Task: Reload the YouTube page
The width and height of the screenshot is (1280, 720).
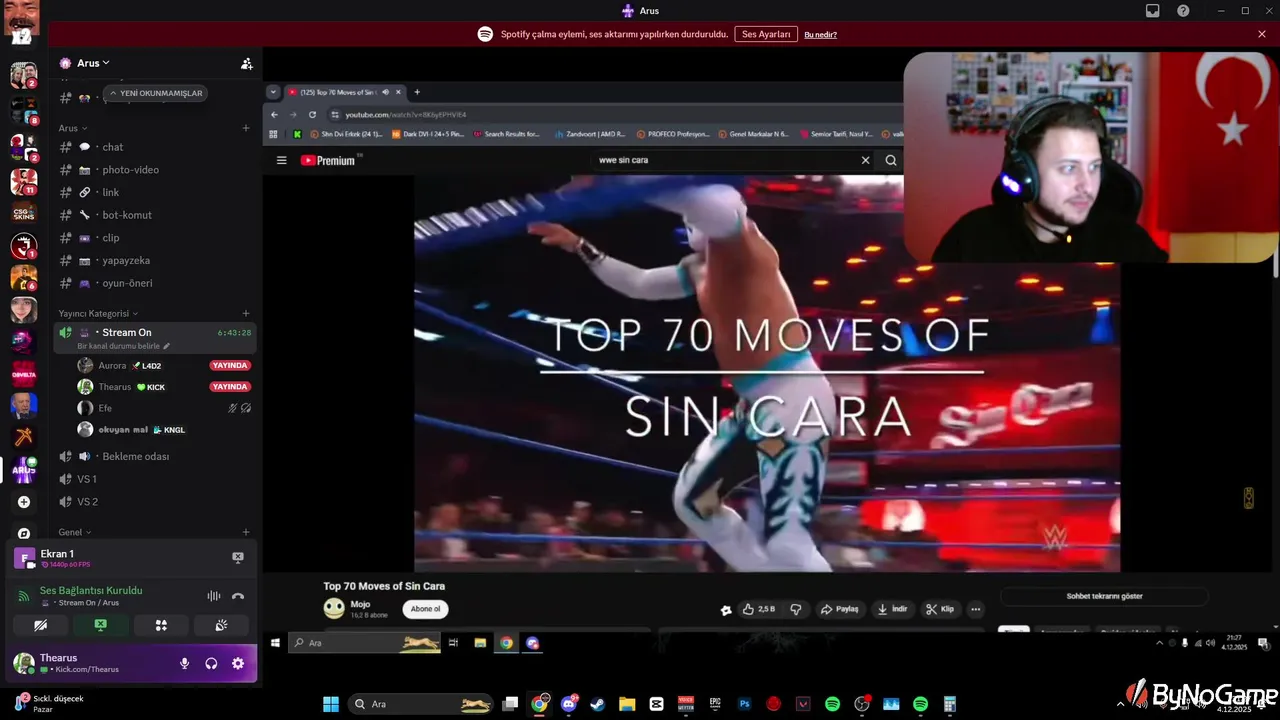Action: point(312,114)
